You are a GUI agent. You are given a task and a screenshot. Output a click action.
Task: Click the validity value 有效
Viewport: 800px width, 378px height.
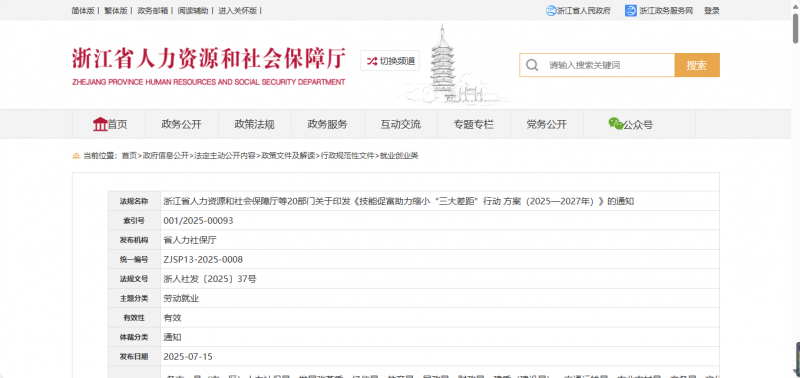(172, 318)
